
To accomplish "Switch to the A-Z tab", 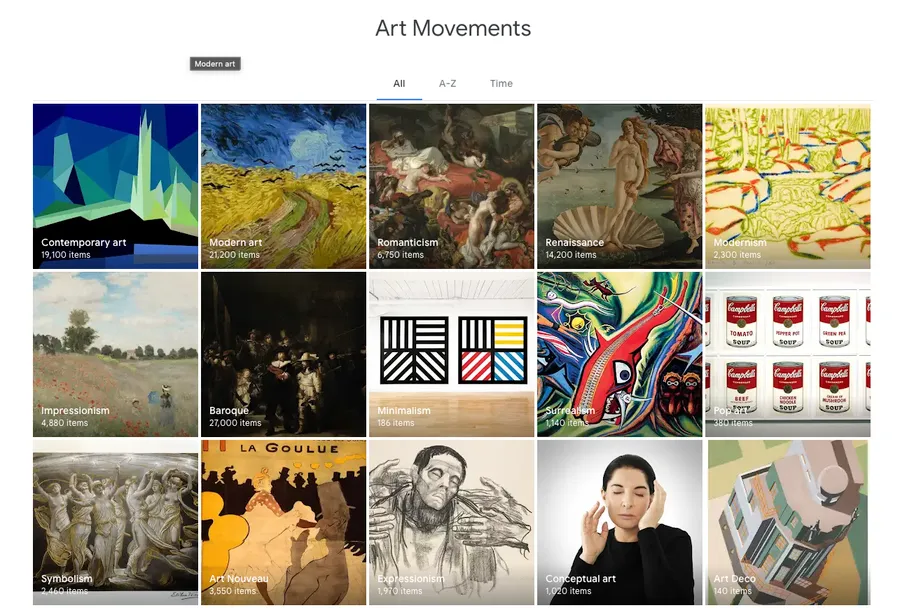I will point(447,84).
